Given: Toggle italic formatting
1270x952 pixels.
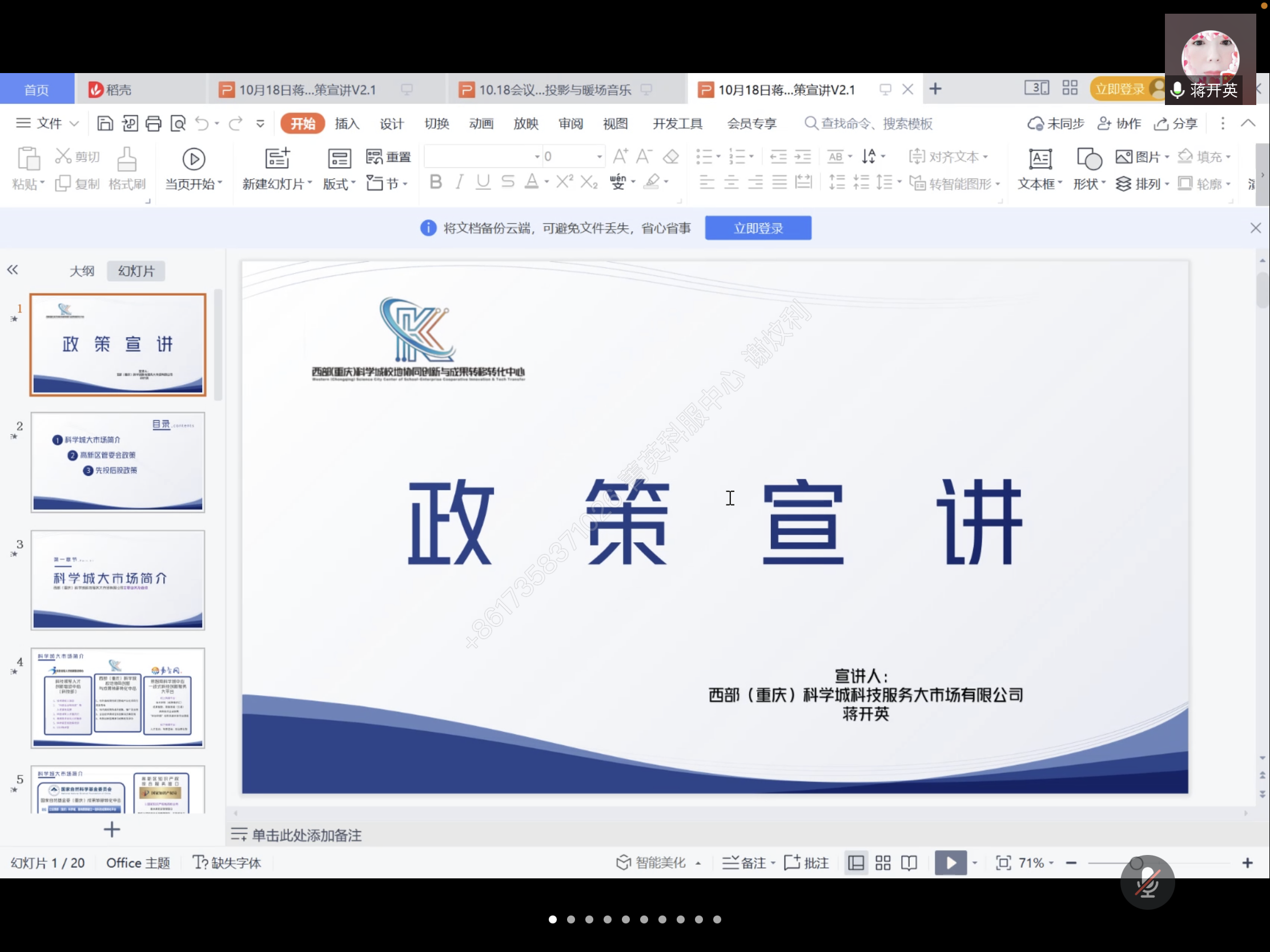Looking at the screenshot, I should [458, 182].
